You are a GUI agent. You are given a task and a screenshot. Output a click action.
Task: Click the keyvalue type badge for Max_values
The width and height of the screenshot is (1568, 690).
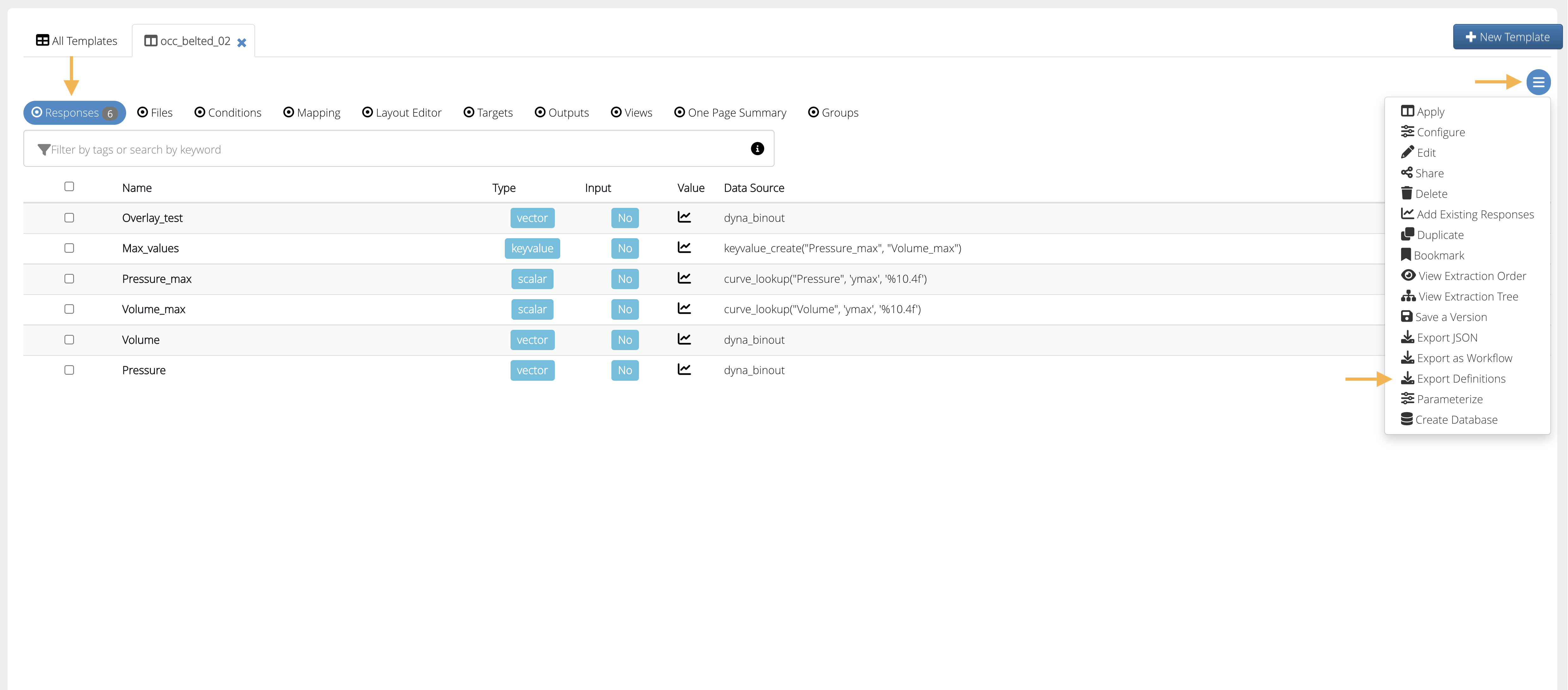click(x=532, y=248)
